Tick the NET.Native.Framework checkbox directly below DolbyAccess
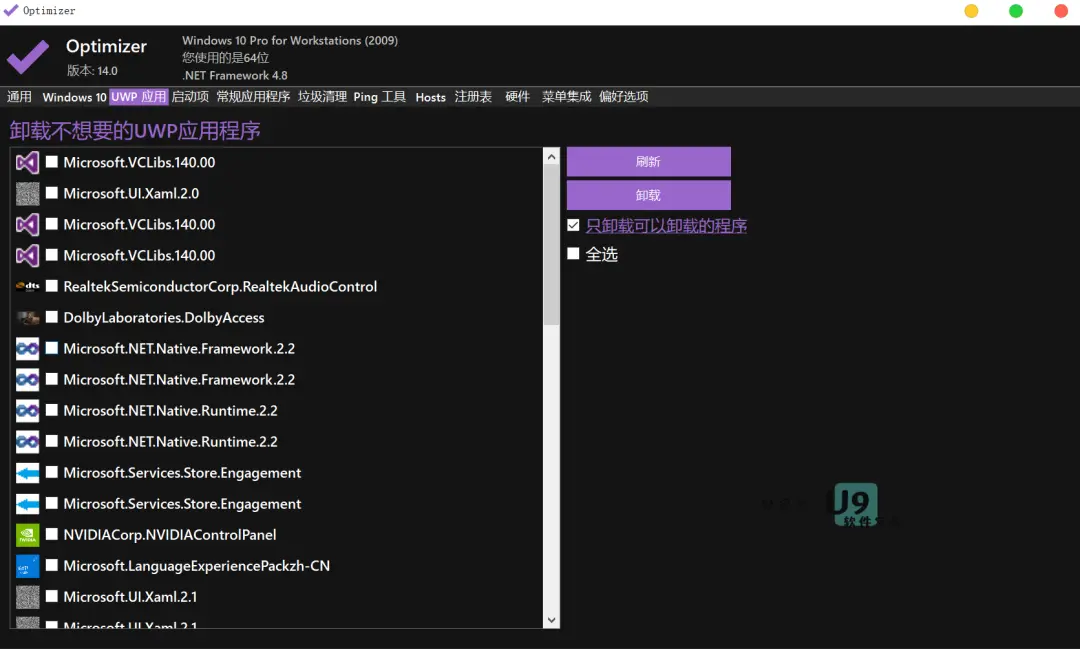Image resolution: width=1080 pixels, height=649 pixels. point(52,348)
